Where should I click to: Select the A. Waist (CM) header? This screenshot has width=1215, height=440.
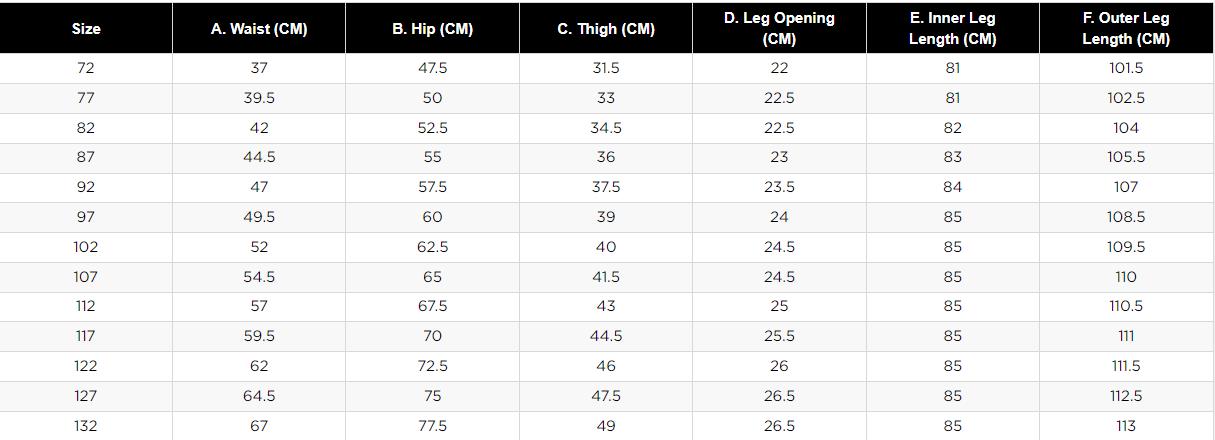pyautogui.click(x=259, y=29)
